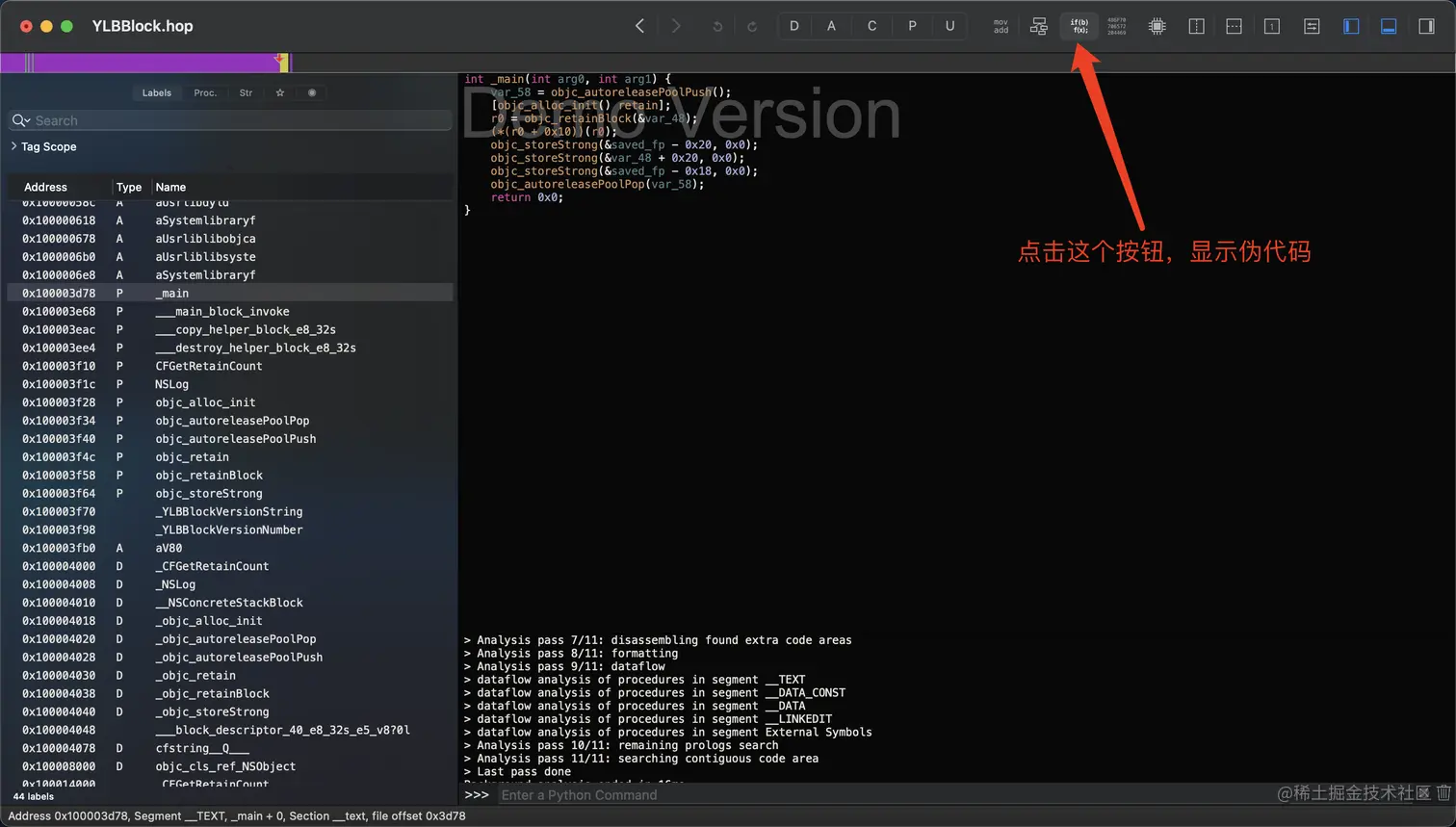1456x827 pixels.
Task: Click the CPU chip icon
Action: pyautogui.click(x=1157, y=26)
